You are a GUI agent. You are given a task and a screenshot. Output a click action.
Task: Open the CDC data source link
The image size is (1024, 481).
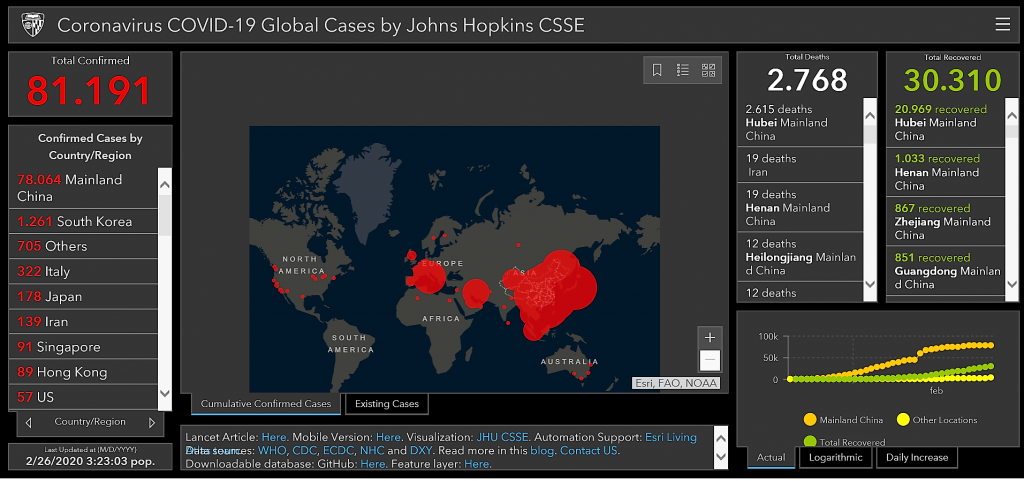click(304, 451)
